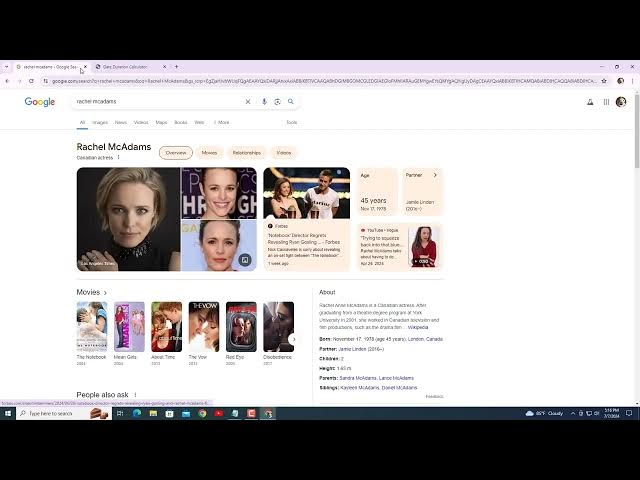This screenshot has height=480, width=640.
Task: Open The Notebook movie poster
Action: (x=92, y=327)
